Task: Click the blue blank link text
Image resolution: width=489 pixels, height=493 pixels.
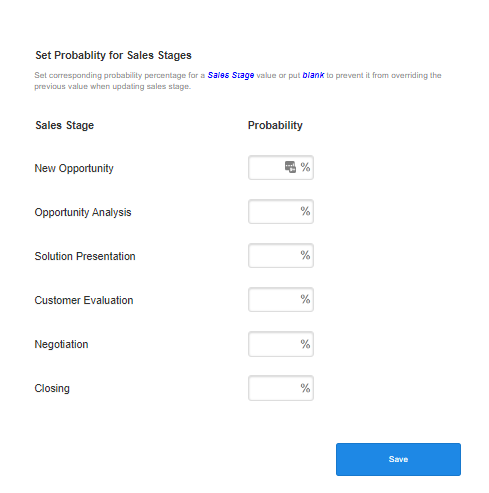Action: [313, 75]
